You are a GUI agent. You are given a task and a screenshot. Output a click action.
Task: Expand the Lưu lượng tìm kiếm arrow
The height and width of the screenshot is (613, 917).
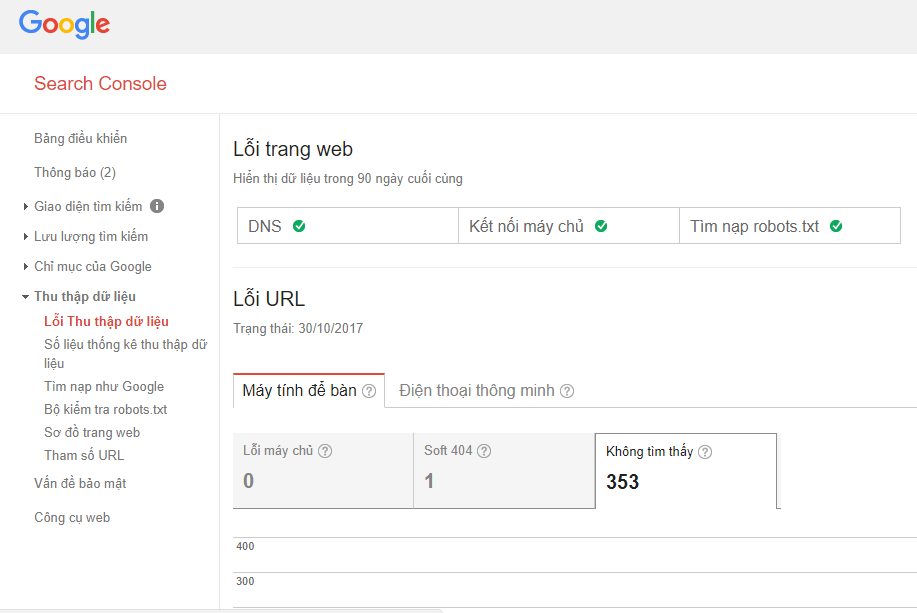[25, 236]
